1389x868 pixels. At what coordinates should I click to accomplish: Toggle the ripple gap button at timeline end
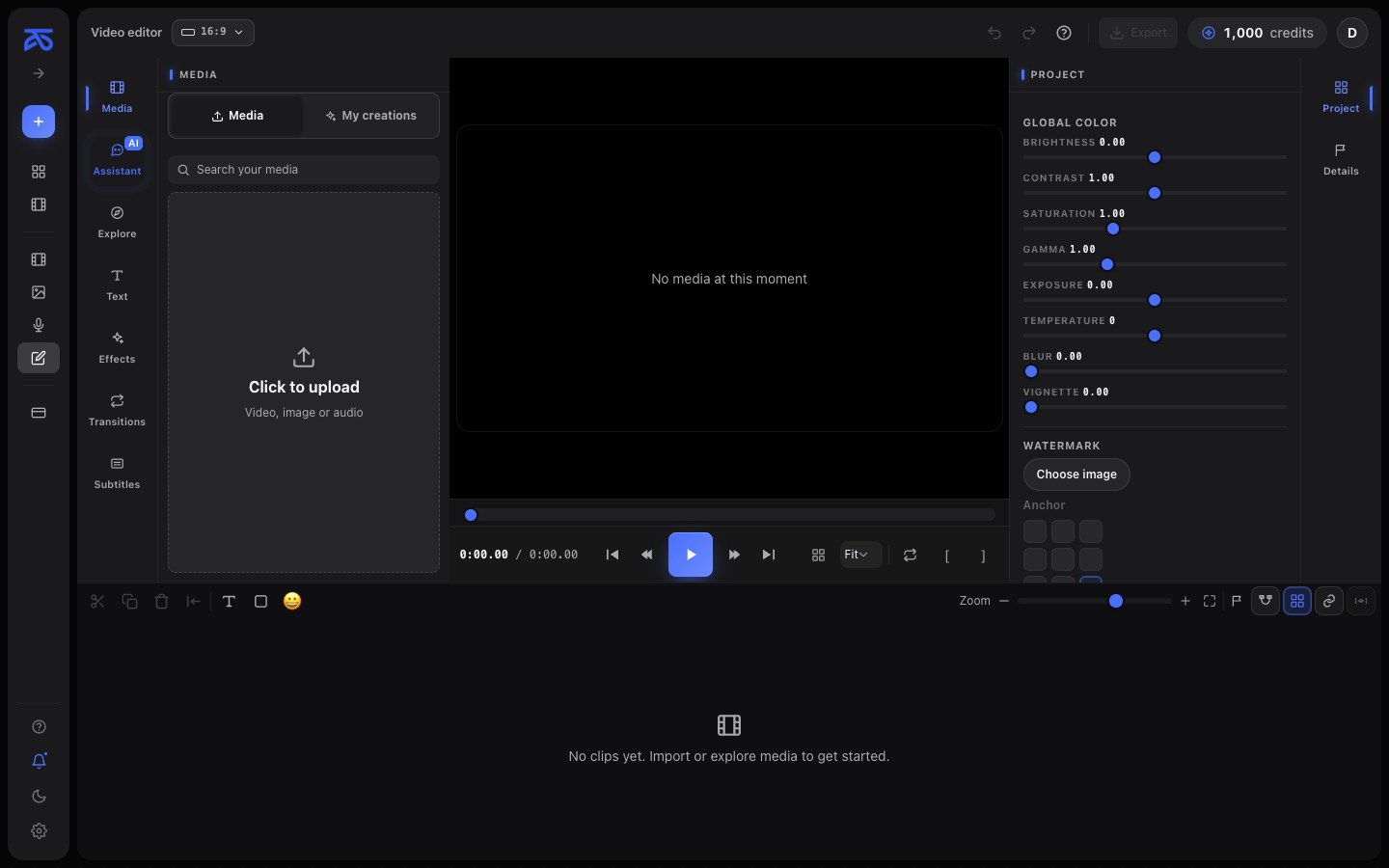1361,601
